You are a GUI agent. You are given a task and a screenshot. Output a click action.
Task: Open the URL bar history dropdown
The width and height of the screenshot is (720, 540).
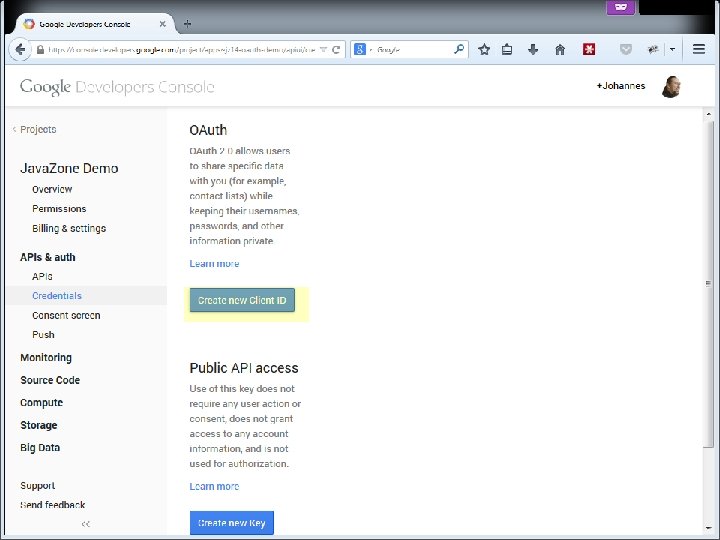pyautogui.click(x=323, y=50)
